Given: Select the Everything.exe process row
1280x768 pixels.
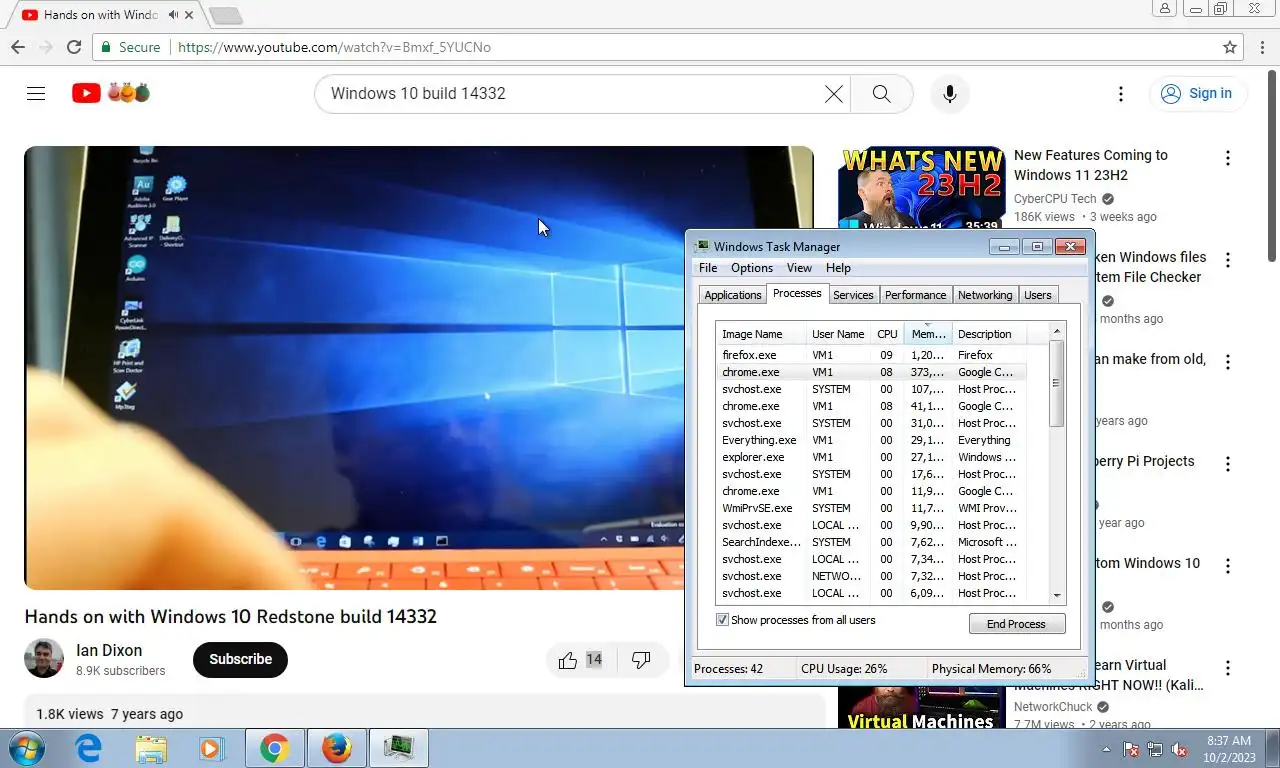Looking at the screenshot, I should click(872, 440).
